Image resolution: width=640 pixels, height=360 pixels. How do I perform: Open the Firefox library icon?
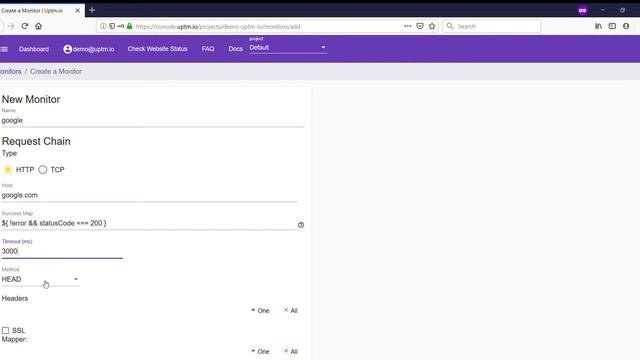[598, 26]
